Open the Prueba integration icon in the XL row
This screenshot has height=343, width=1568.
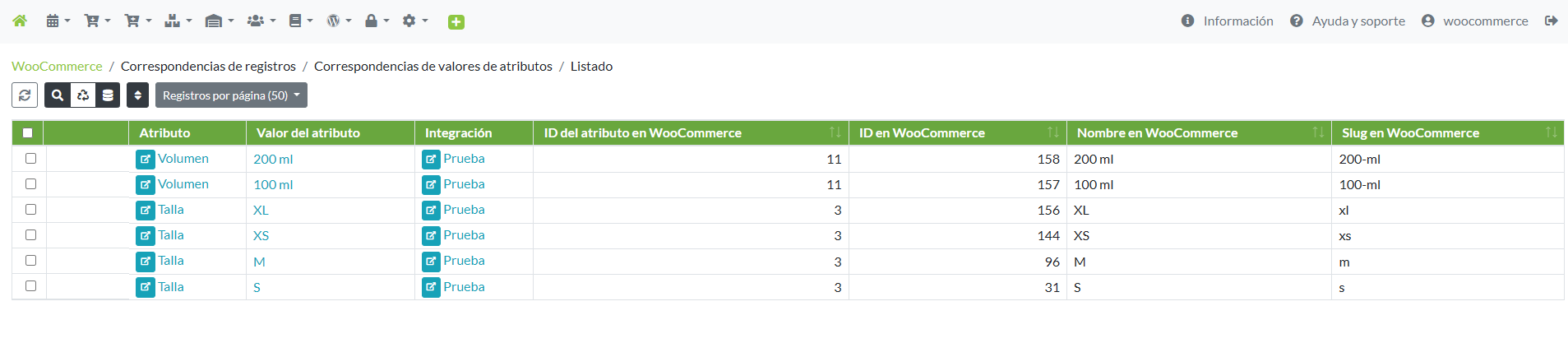[431, 211]
